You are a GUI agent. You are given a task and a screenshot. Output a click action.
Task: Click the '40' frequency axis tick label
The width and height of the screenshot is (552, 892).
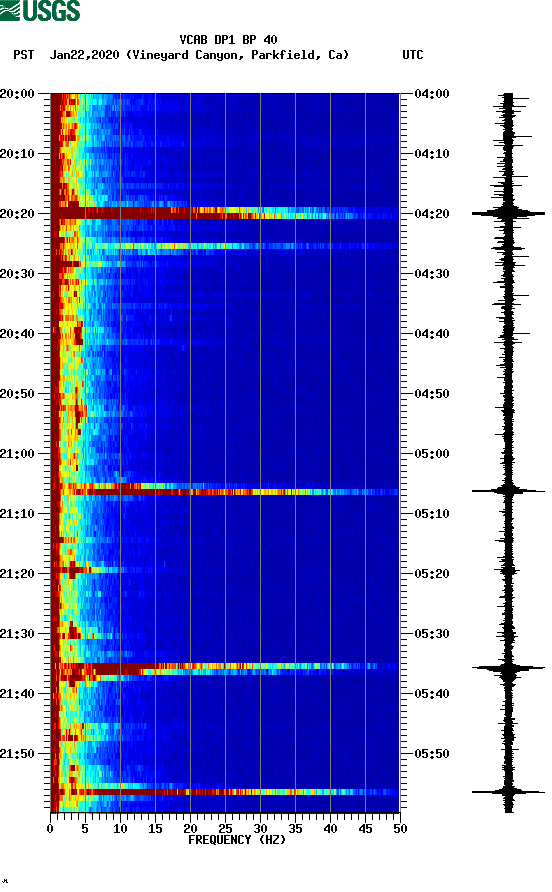pos(330,829)
